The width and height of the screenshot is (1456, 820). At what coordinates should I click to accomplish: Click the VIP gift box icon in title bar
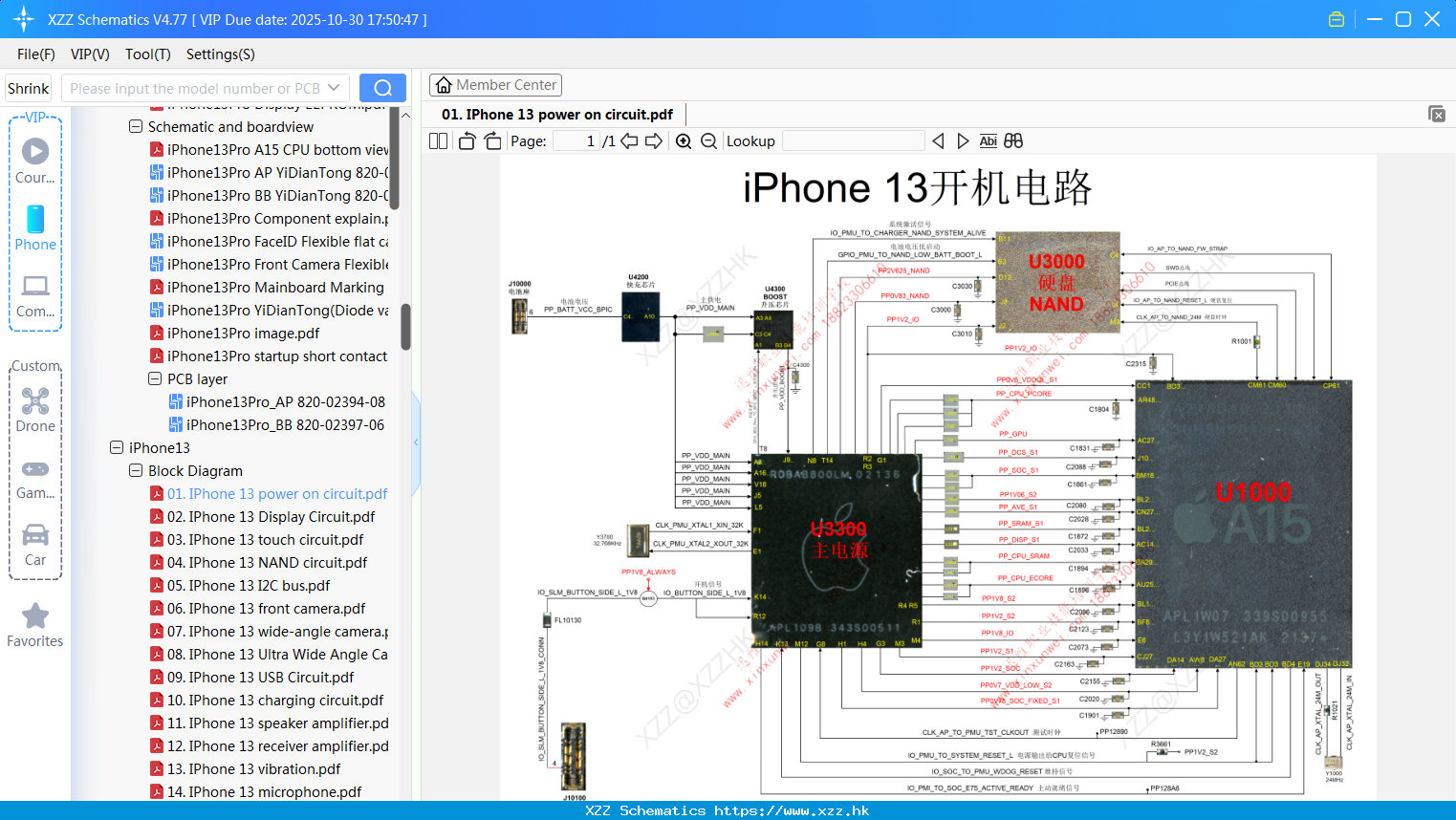click(x=1336, y=19)
